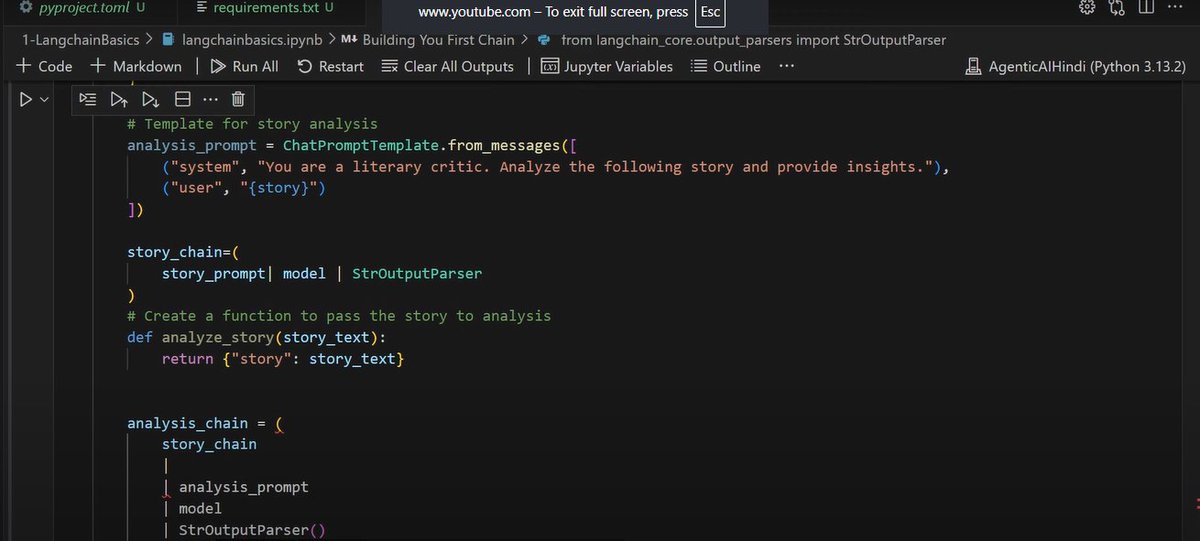Viewport: 1200px width, 541px height.
Task: Execute above cells using cell toolbar icon
Action: pyautogui.click(x=119, y=100)
